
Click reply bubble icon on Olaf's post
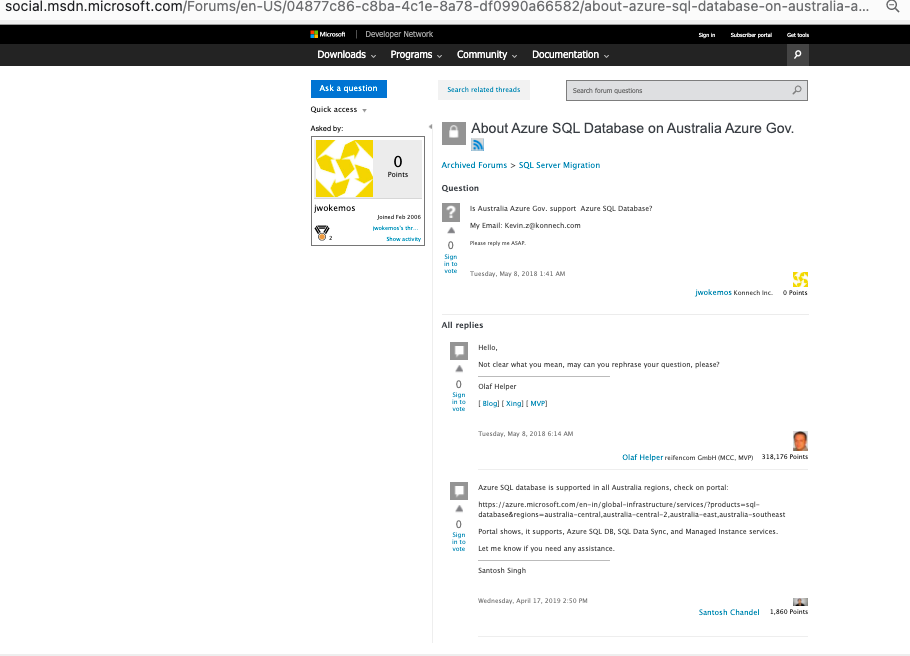(x=459, y=351)
